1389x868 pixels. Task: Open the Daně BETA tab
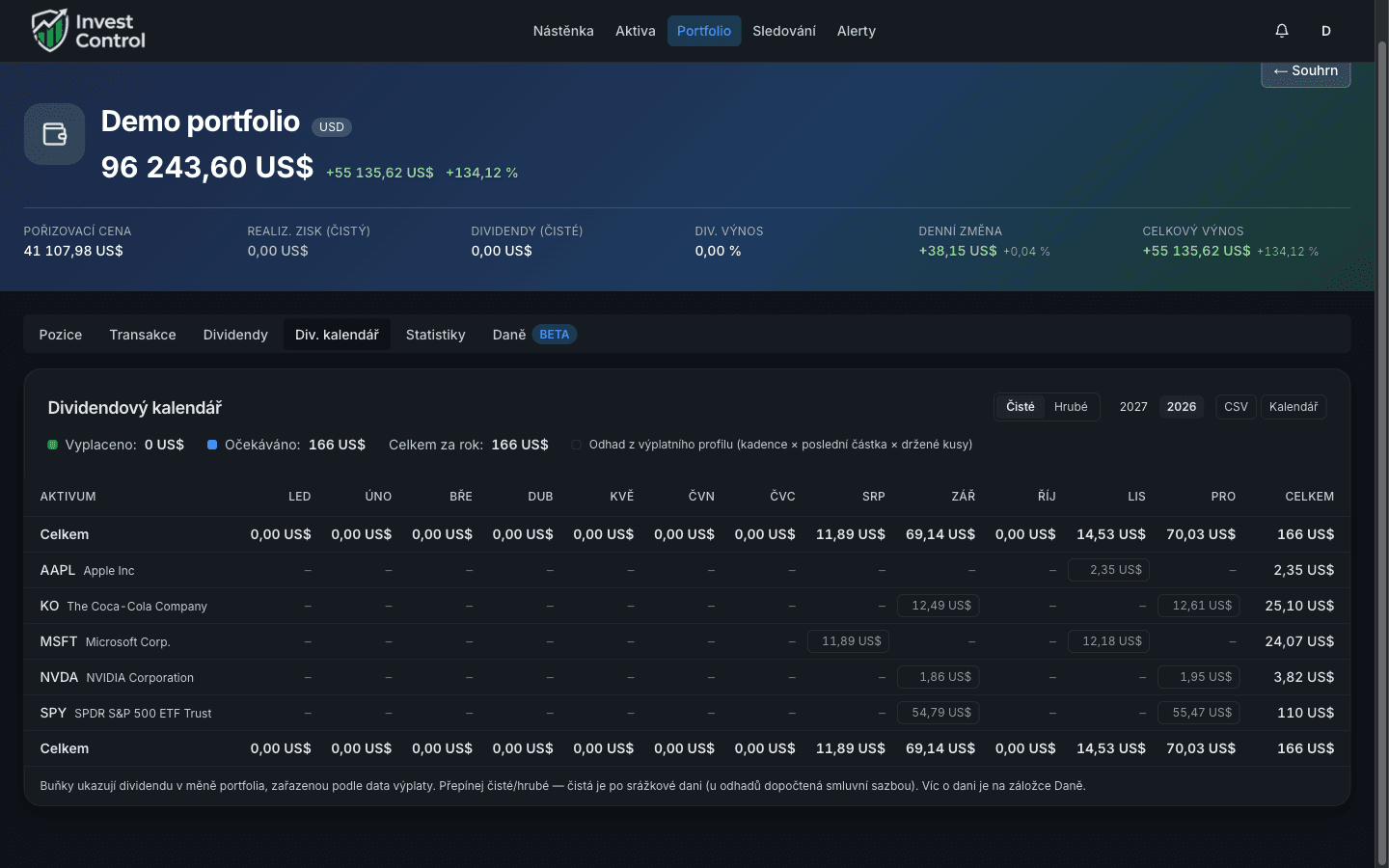pyautogui.click(x=534, y=335)
